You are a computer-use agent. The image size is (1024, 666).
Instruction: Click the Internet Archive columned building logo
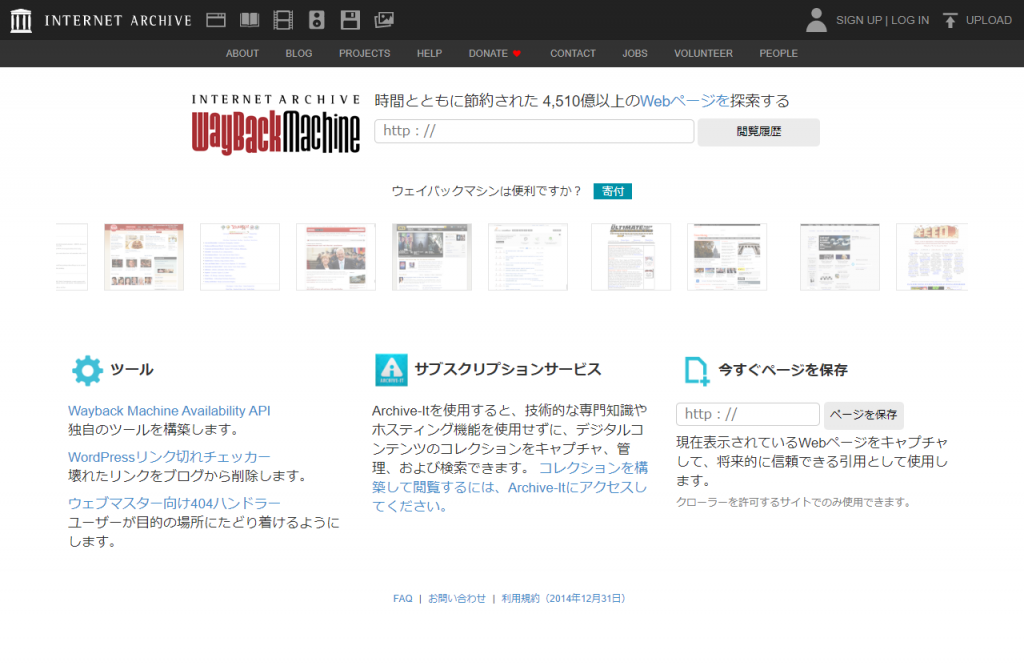(22, 19)
